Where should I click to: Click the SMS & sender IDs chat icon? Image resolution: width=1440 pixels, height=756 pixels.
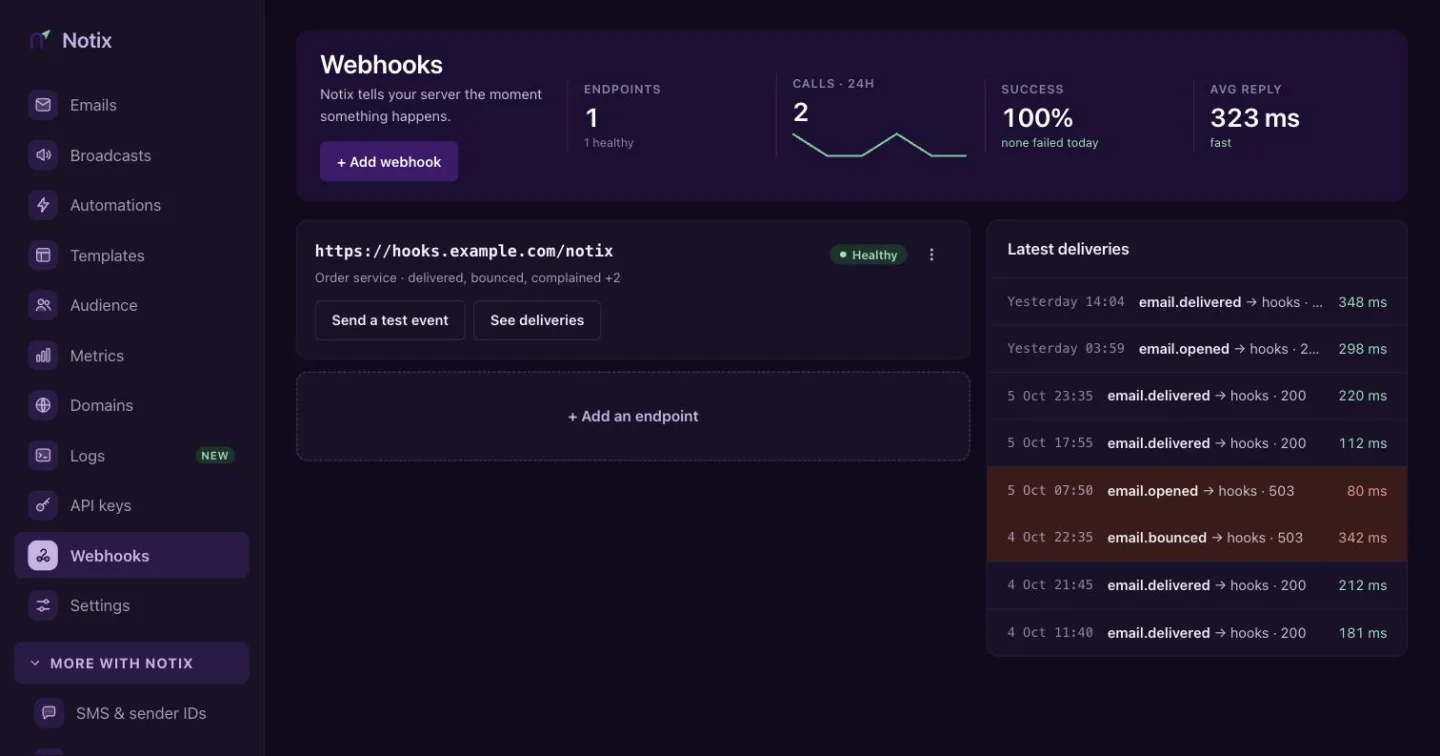49,713
